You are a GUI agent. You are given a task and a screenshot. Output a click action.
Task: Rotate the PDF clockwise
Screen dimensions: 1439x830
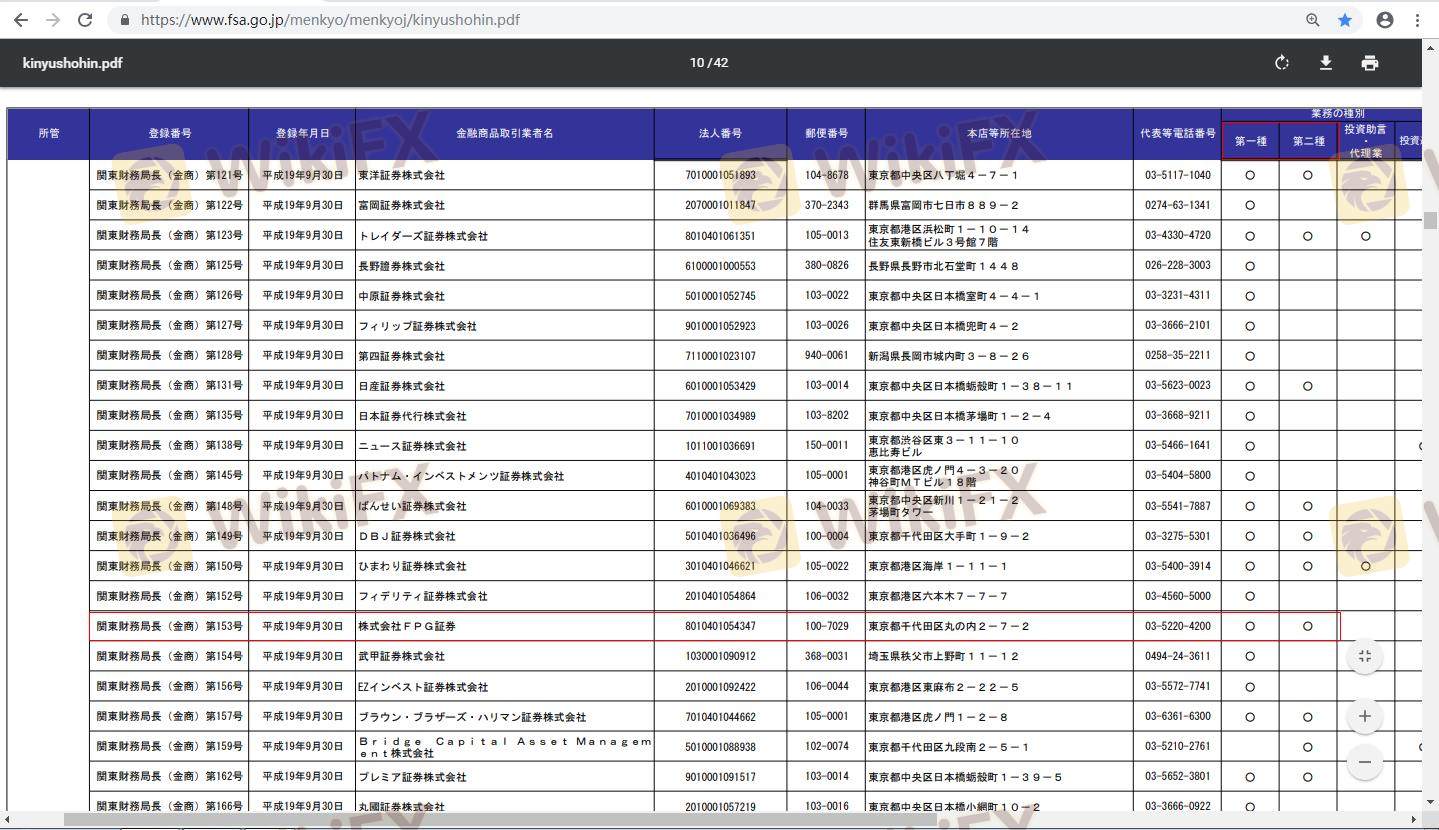(x=1282, y=63)
